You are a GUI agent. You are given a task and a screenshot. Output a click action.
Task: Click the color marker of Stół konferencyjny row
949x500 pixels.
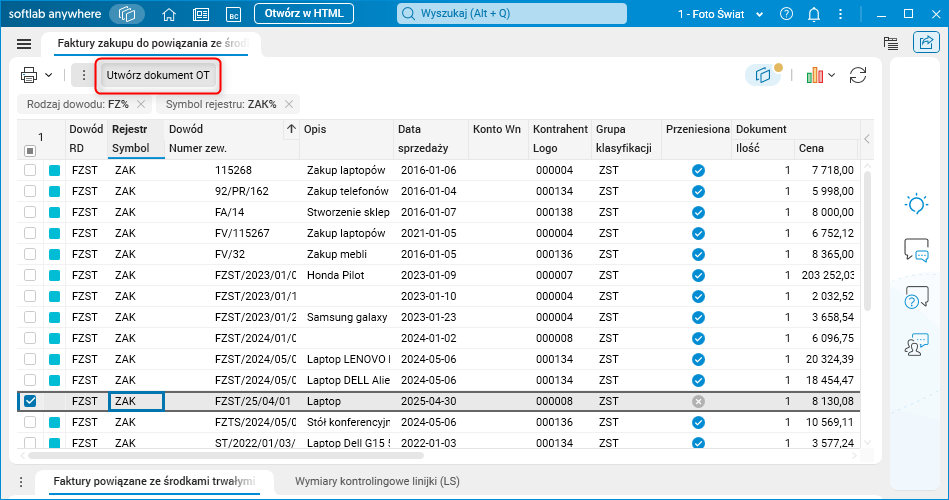click(54, 423)
